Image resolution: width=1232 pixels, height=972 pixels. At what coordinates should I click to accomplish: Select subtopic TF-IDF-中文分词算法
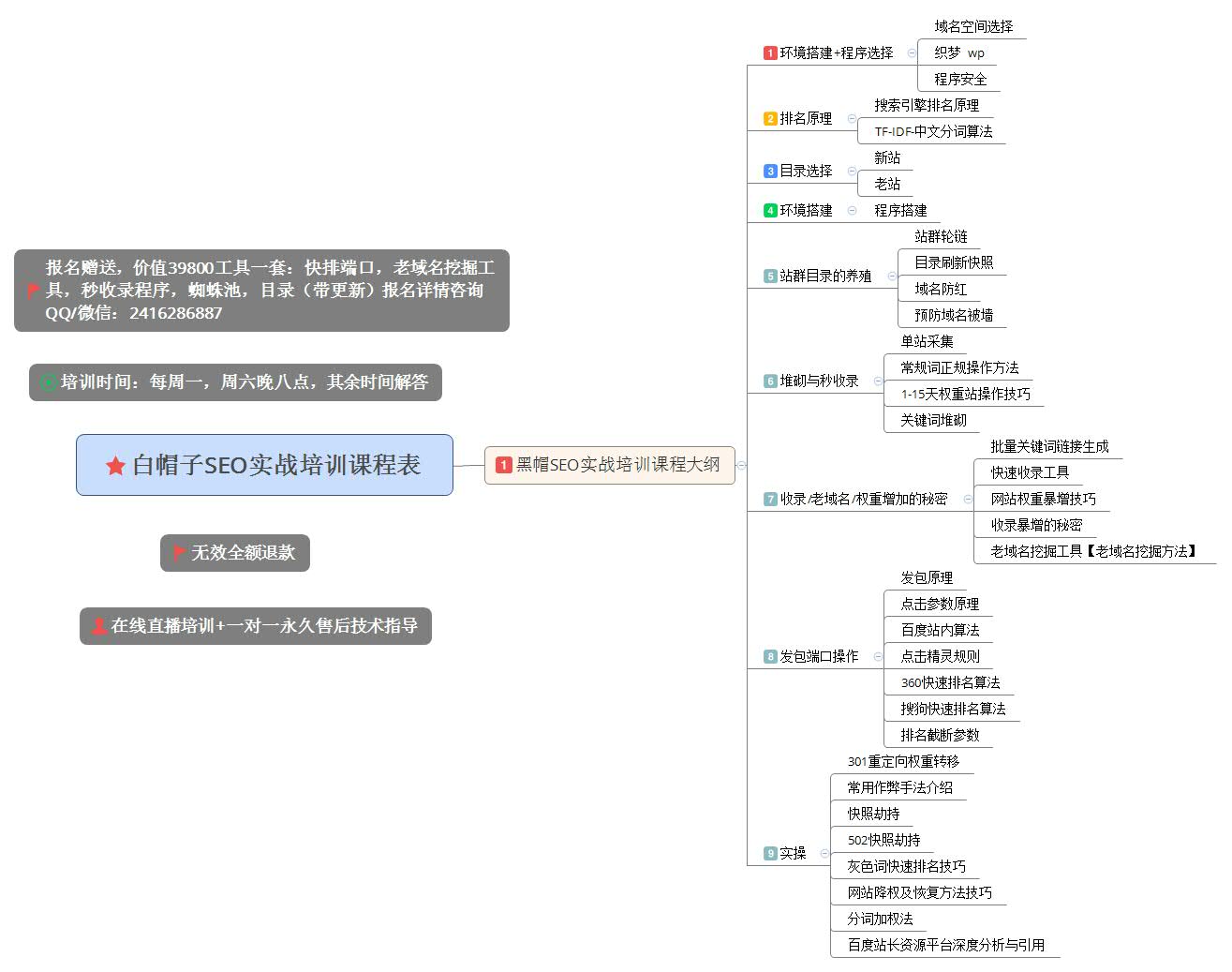(933, 132)
